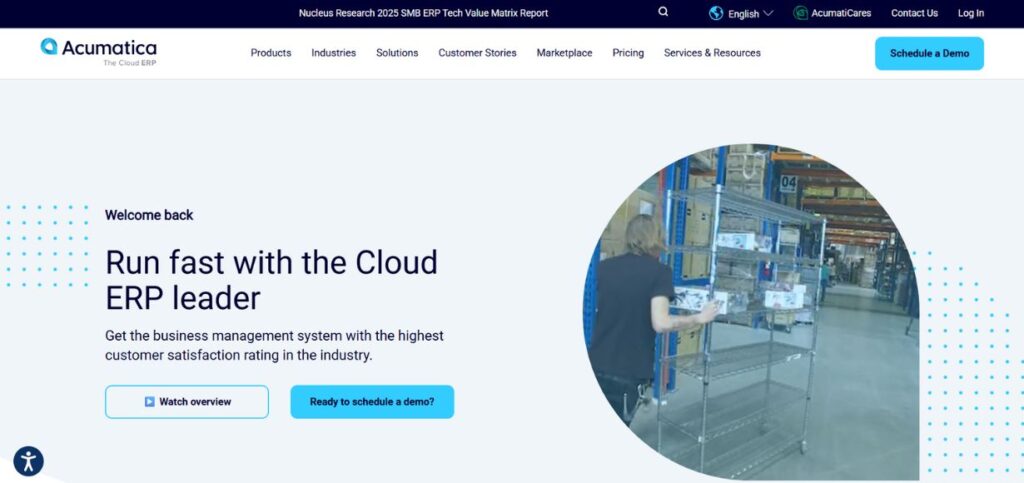Click Ready to schedule a demo button

[x=372, y=401]
